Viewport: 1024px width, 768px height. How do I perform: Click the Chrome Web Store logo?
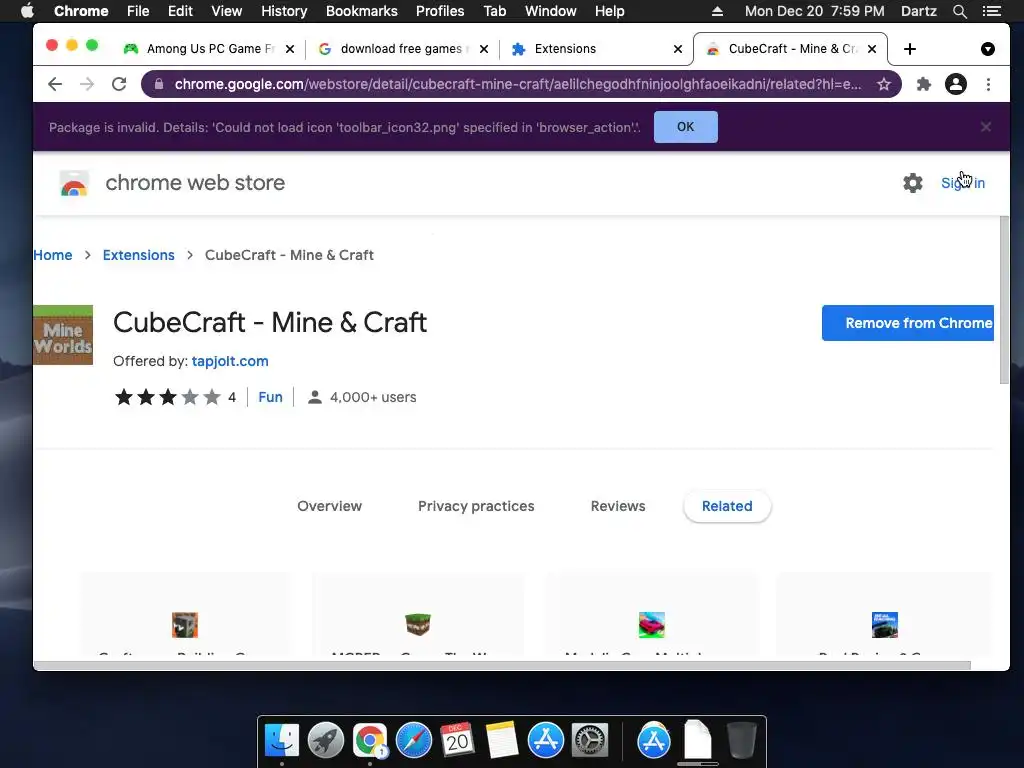(74, 184)
